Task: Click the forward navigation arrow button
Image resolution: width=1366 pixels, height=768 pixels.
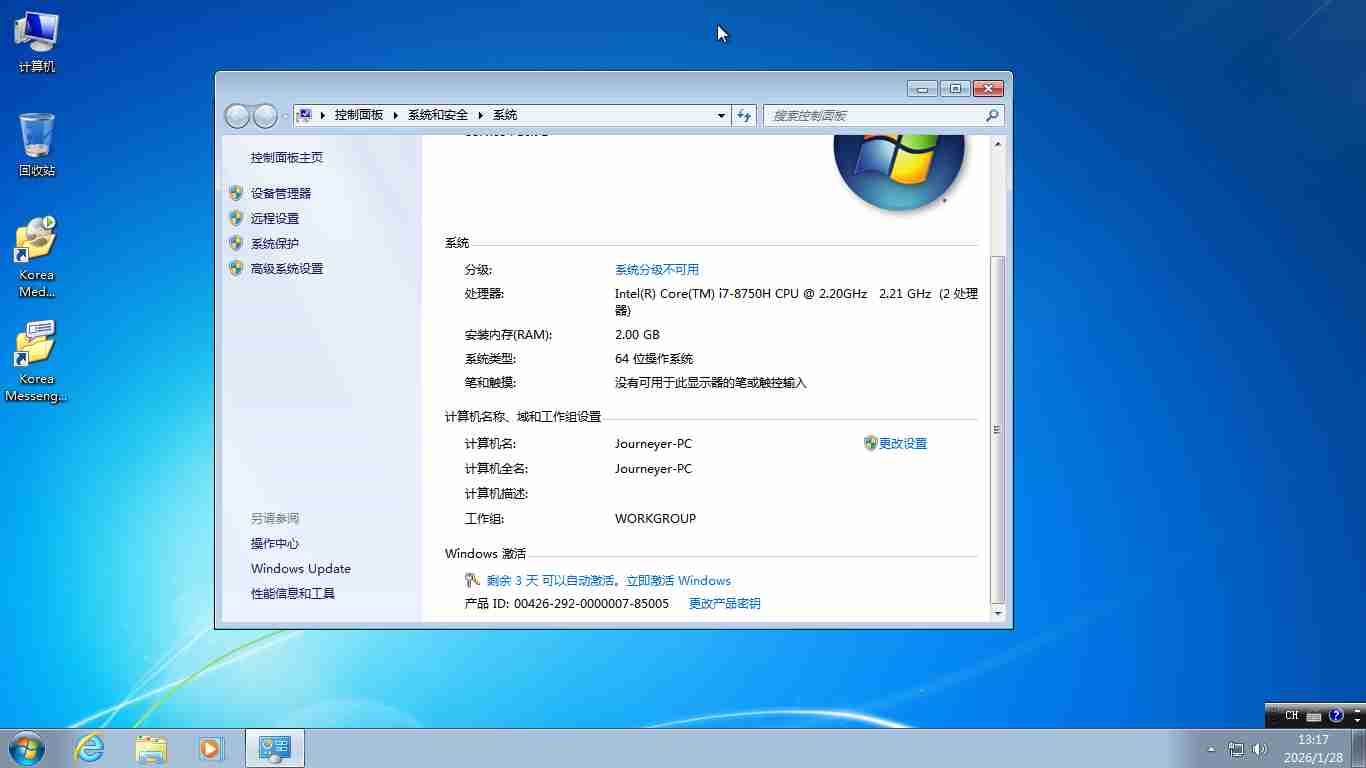Action: (x=265, y=116)
